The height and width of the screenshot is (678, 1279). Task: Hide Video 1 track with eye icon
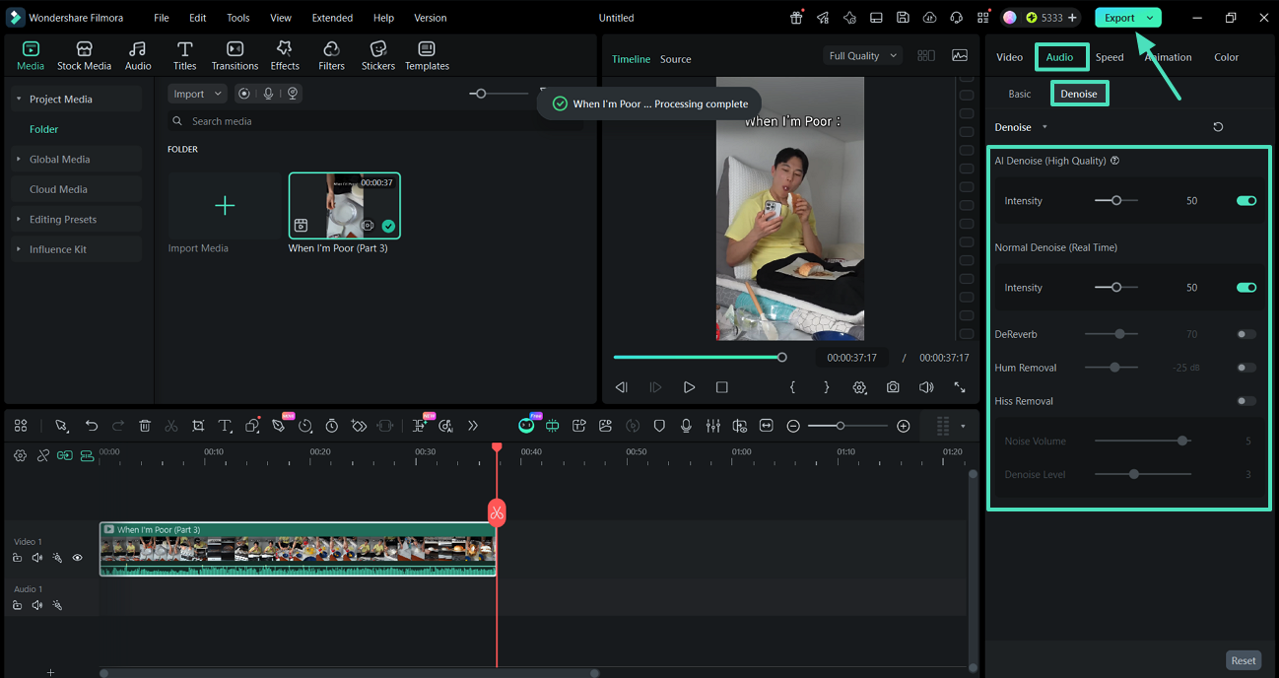pos(77,558)
